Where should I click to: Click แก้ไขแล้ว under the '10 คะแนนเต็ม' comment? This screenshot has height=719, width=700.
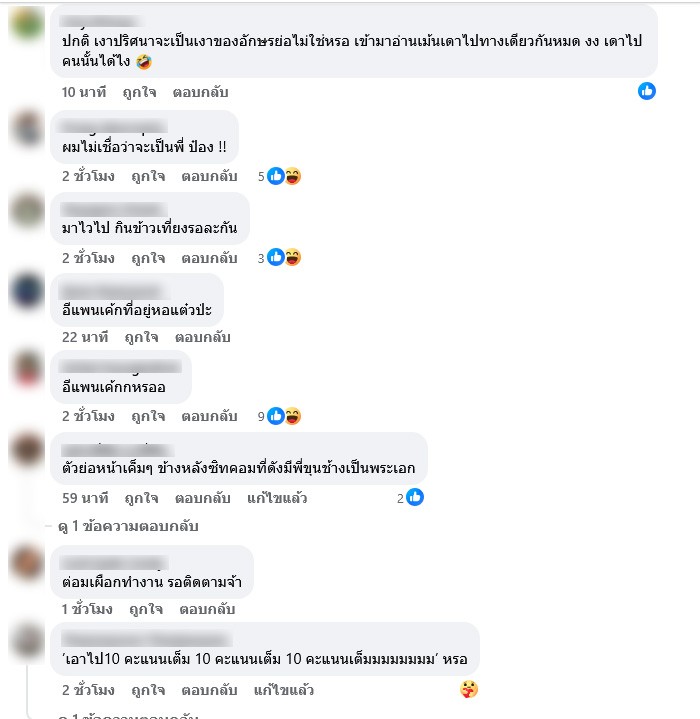pos(284,690)
